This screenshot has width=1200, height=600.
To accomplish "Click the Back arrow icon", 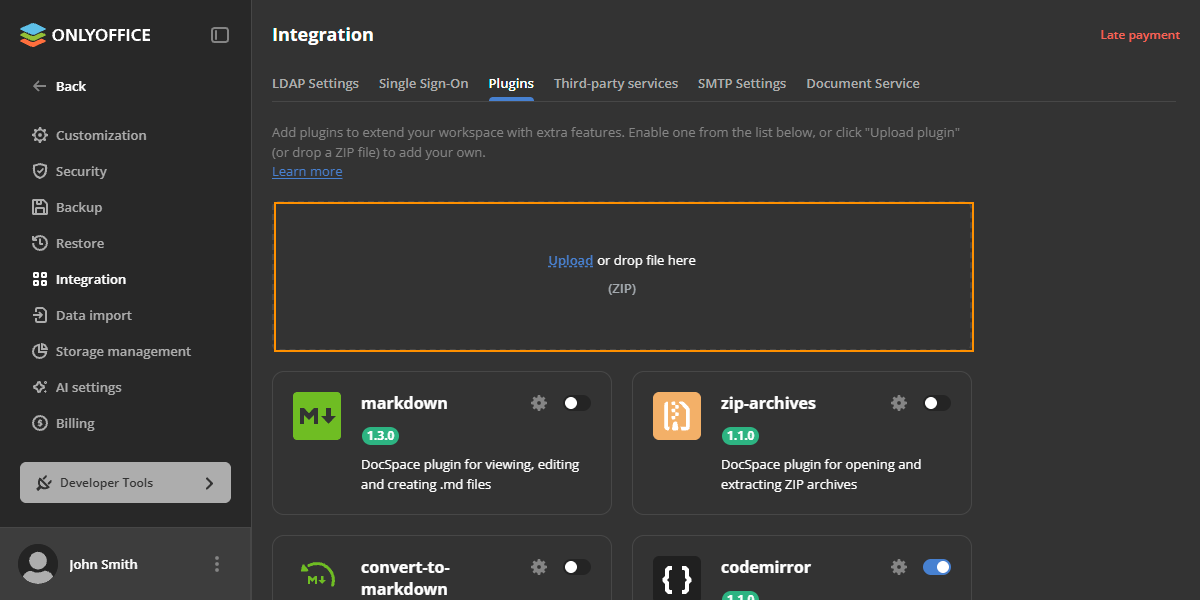I will pos(40,86).
